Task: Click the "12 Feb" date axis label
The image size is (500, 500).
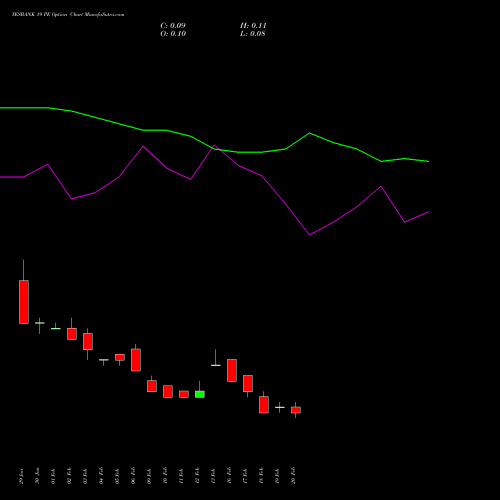Action: point(198,476)
